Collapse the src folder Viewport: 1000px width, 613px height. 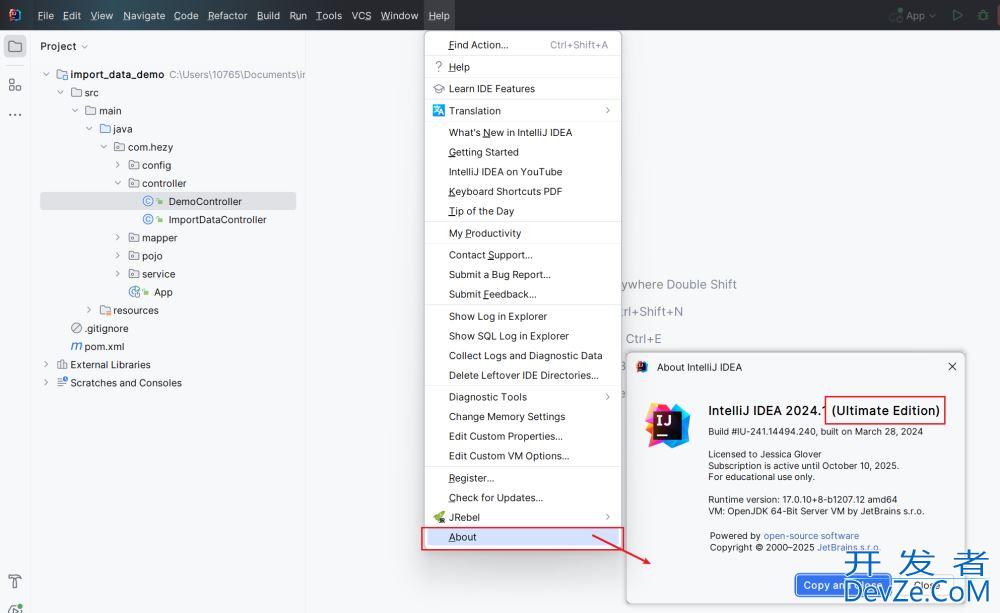click(x=61, y=92)
